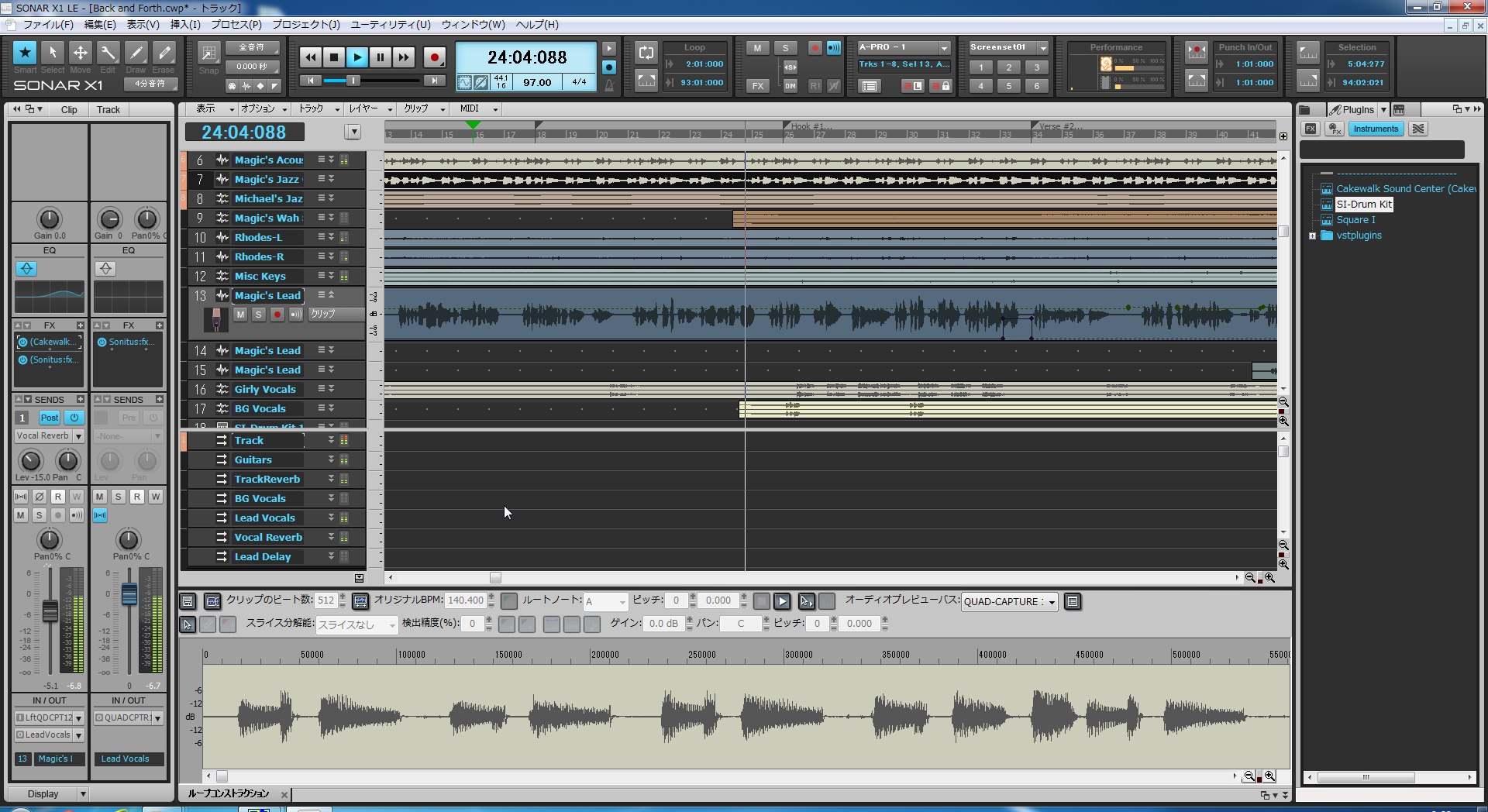Select the Edit tool
Viewport: 1488px width, 812px height.
click(108, 53)
